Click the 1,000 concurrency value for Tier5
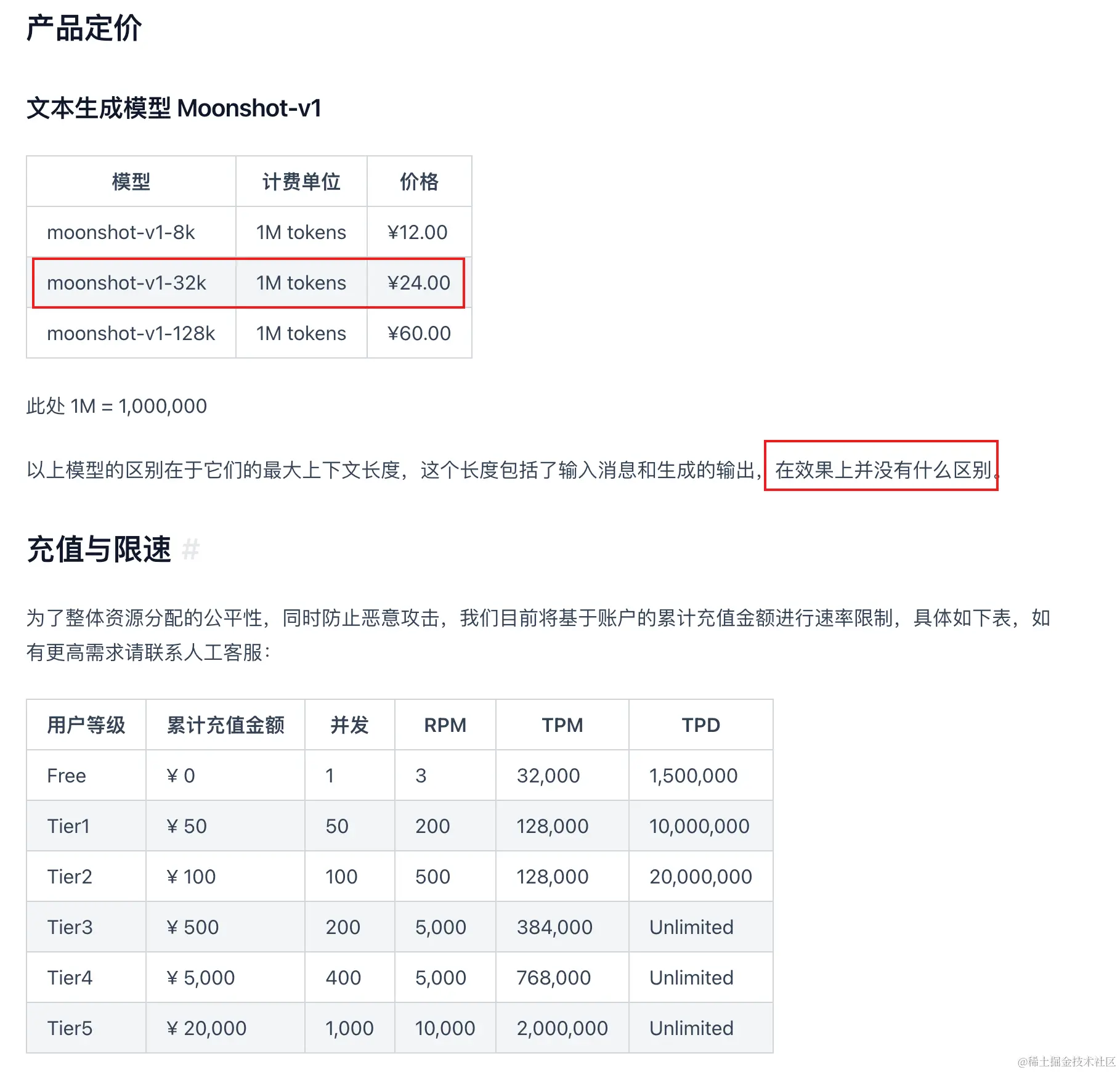The width and height of the screenshot is (1120, 1072). (x=349, y=1028)
